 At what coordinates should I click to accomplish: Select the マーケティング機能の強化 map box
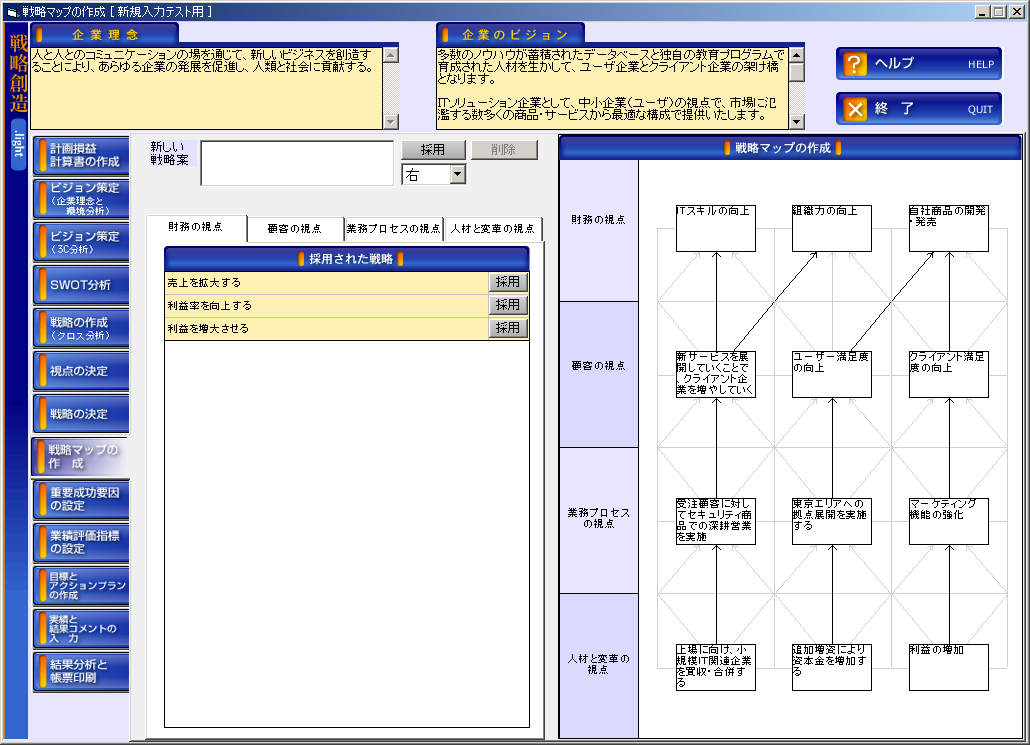[949, 522]
